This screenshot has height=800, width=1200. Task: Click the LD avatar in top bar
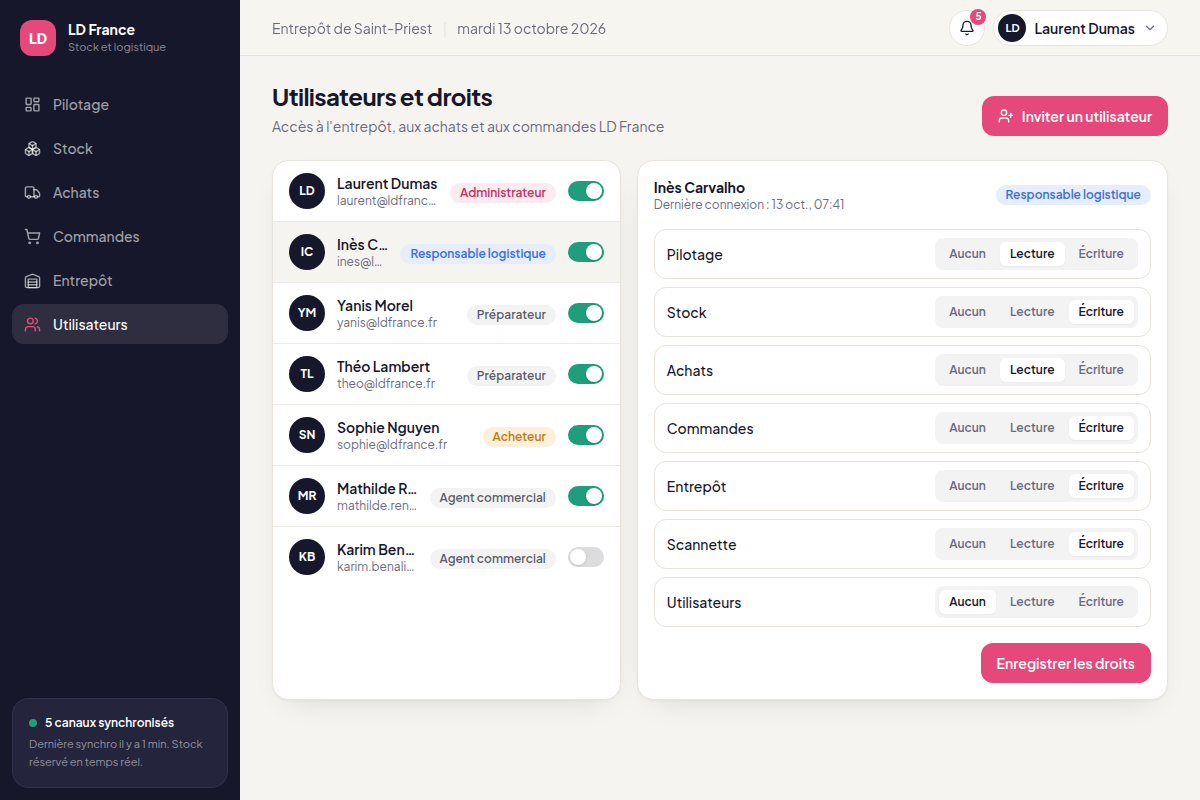[x=1012, y=28]
